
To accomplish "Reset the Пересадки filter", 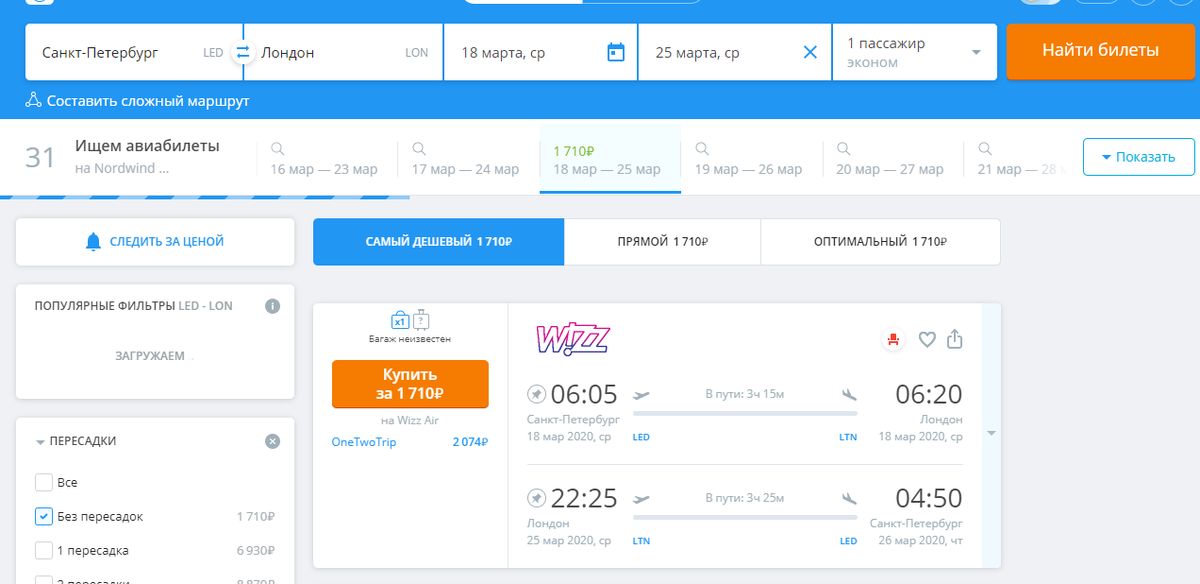I will [272, 441].
